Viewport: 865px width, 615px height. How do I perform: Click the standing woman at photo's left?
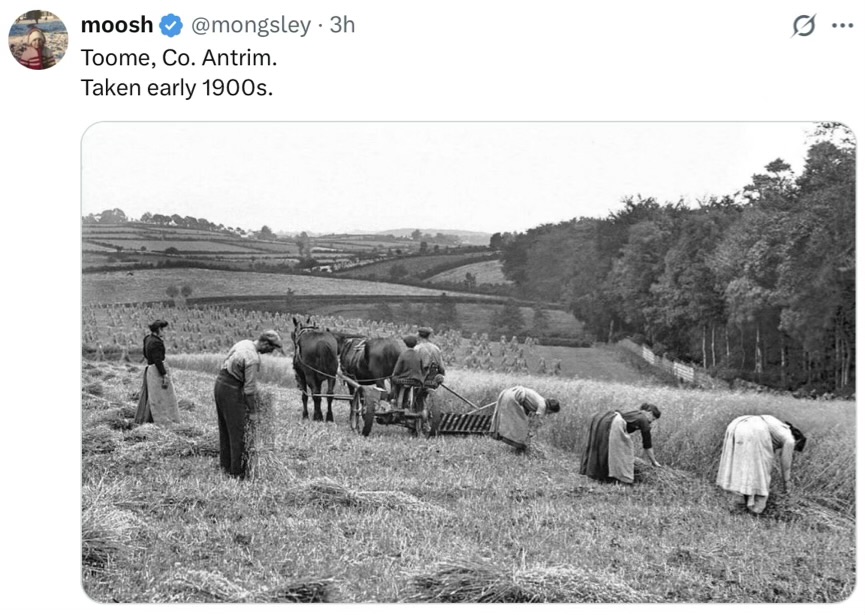tap(157, 372)
